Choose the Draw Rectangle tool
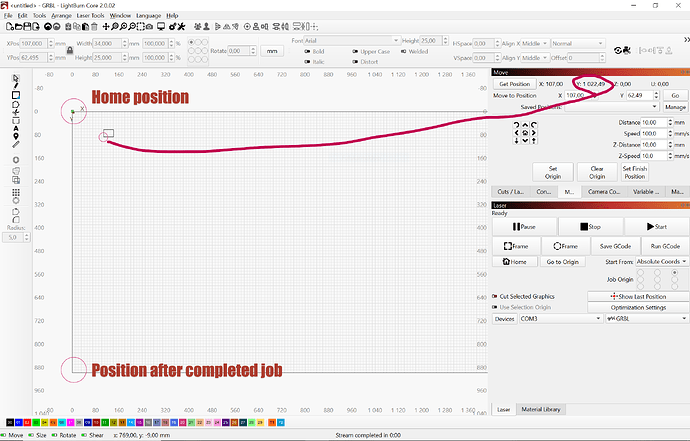 tap(16, 95)
